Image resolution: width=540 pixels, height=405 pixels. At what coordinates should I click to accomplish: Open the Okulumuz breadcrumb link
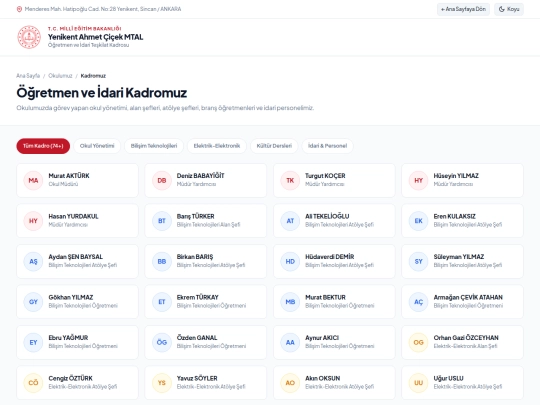[x=60, y=76]
